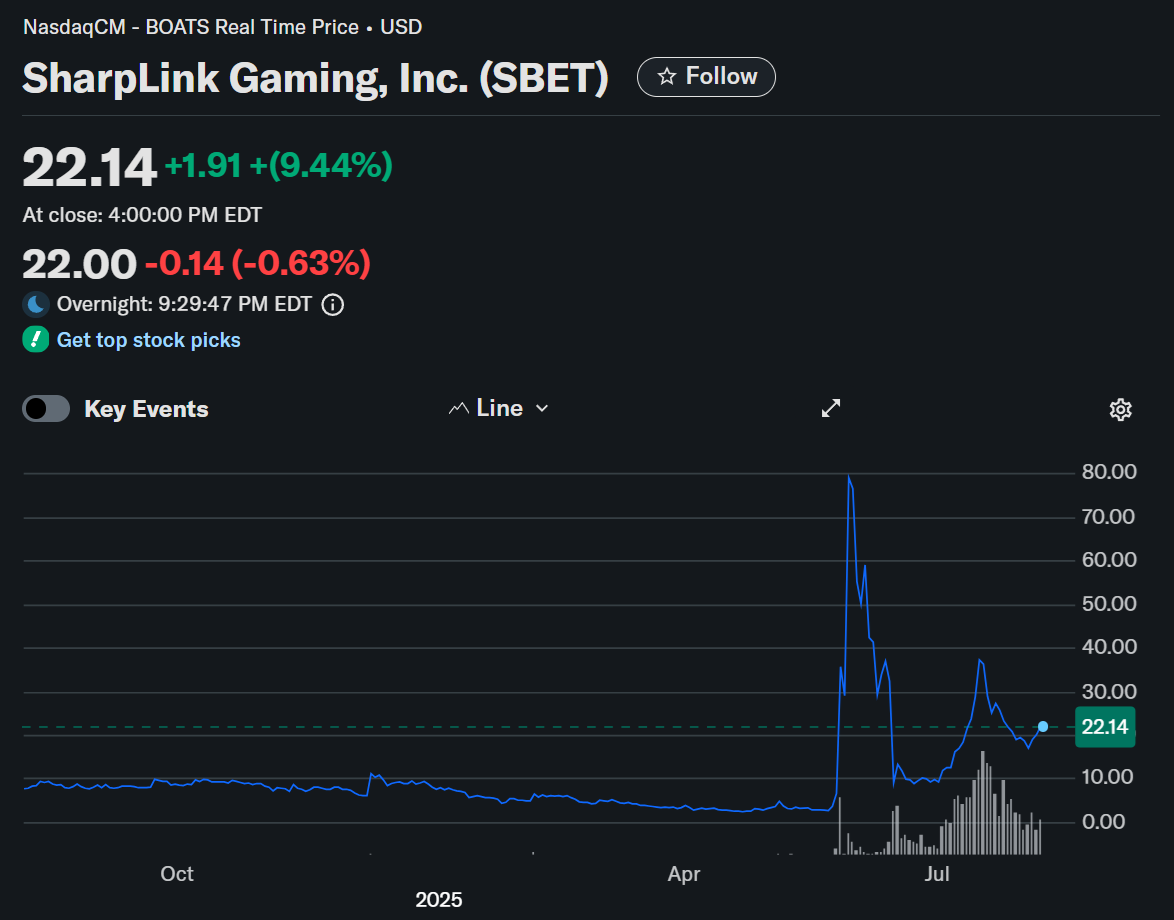Click the 0.00 y-axis label
The height and width of the screenshot is (920, 1174).
pyautogui.click(x=1104, y=821)
